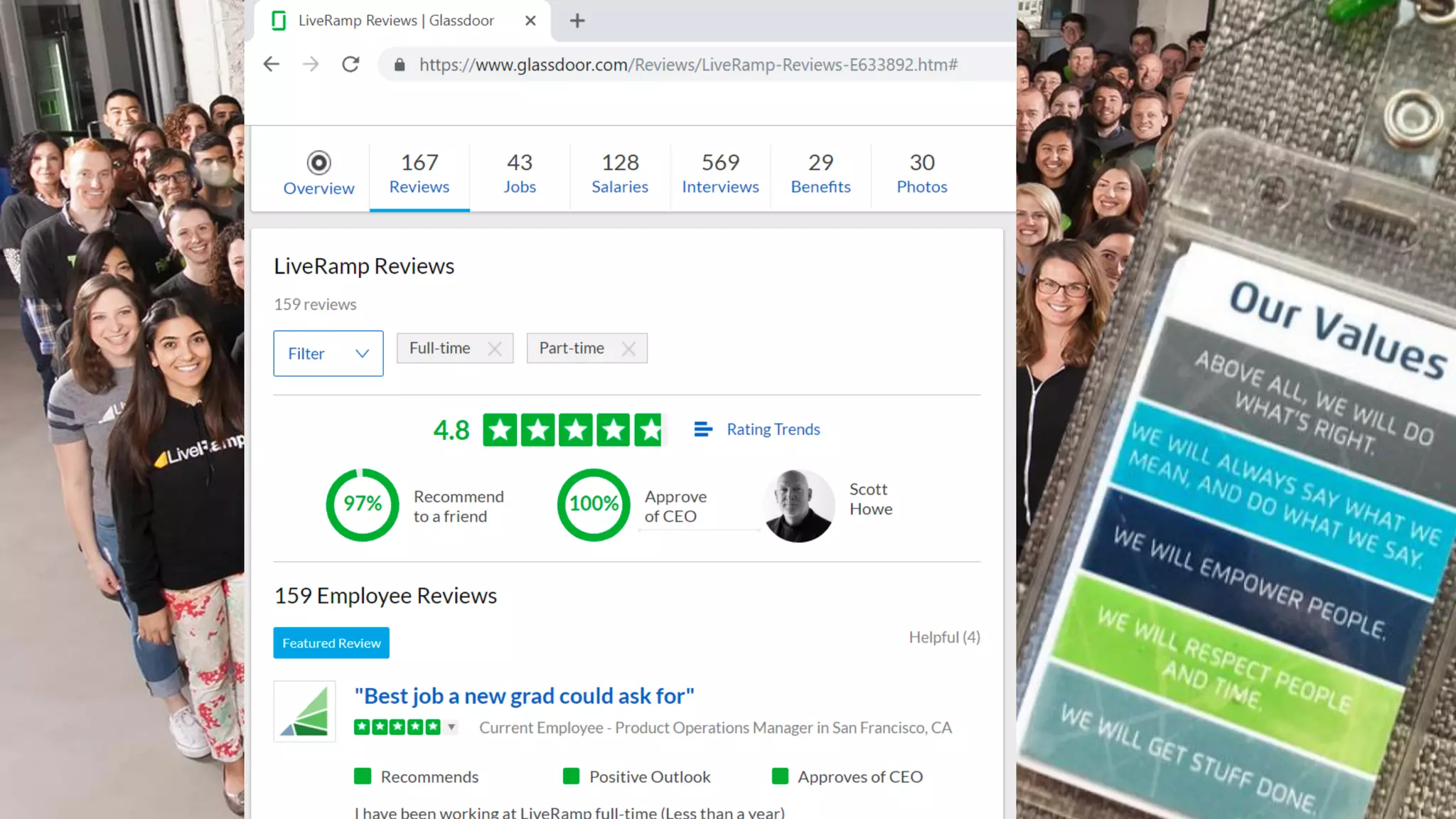The width and height of the screenshot is (1456, 819).
Task: Click the glassdoor URL address bar
Action: [688, 65]
